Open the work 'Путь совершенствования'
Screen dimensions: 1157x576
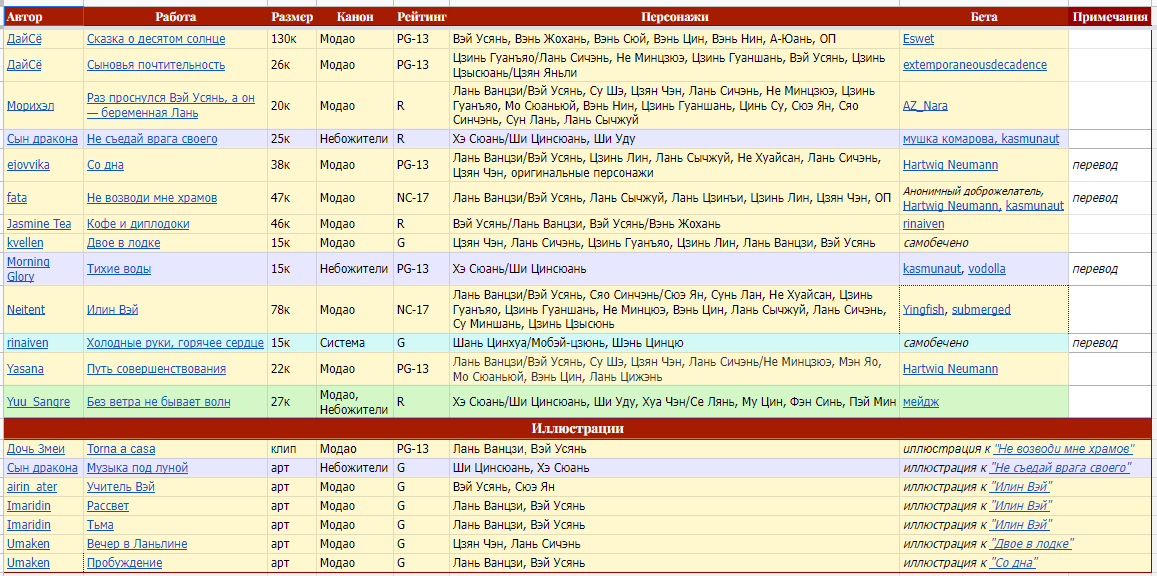click(156, 369)
